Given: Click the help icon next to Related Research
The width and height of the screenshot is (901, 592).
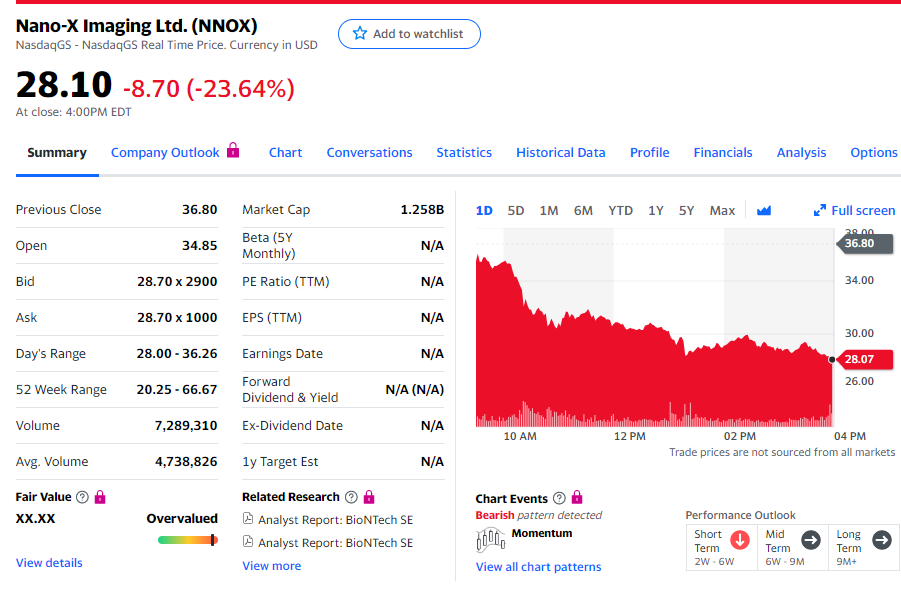Looking at the screenshot, I should point(351,497).
